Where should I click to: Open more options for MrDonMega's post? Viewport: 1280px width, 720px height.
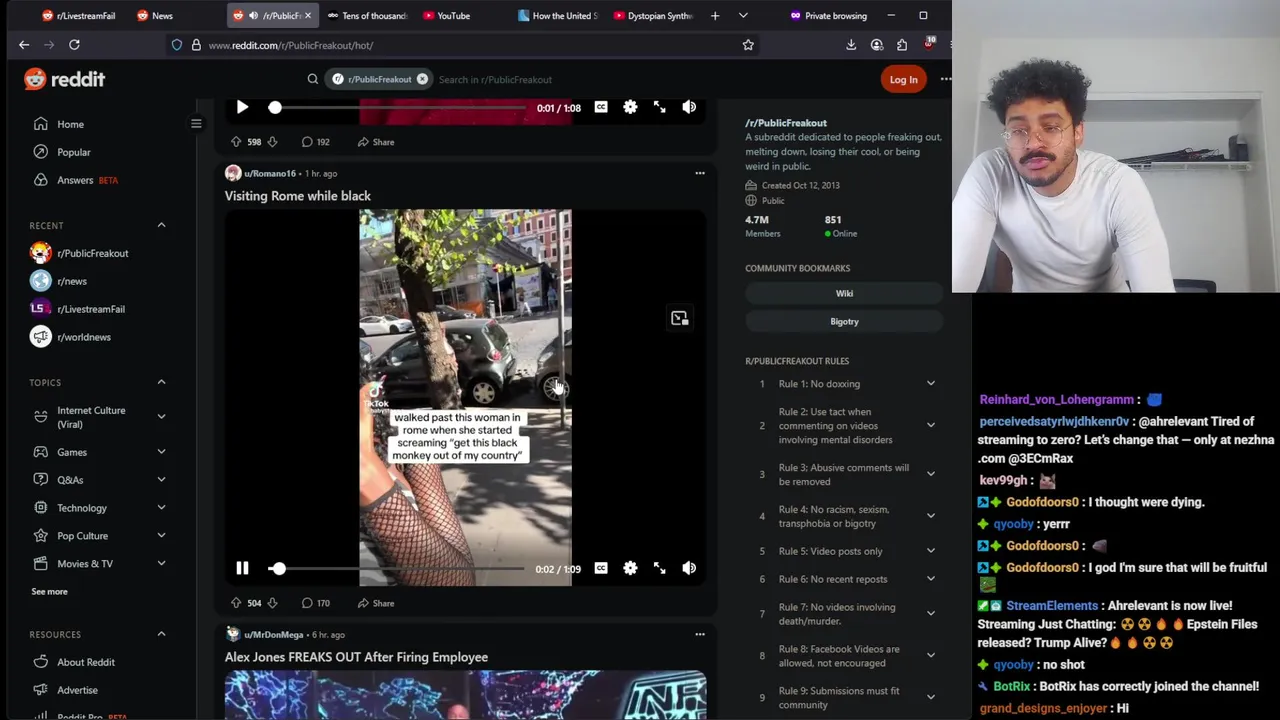(700, 634)
